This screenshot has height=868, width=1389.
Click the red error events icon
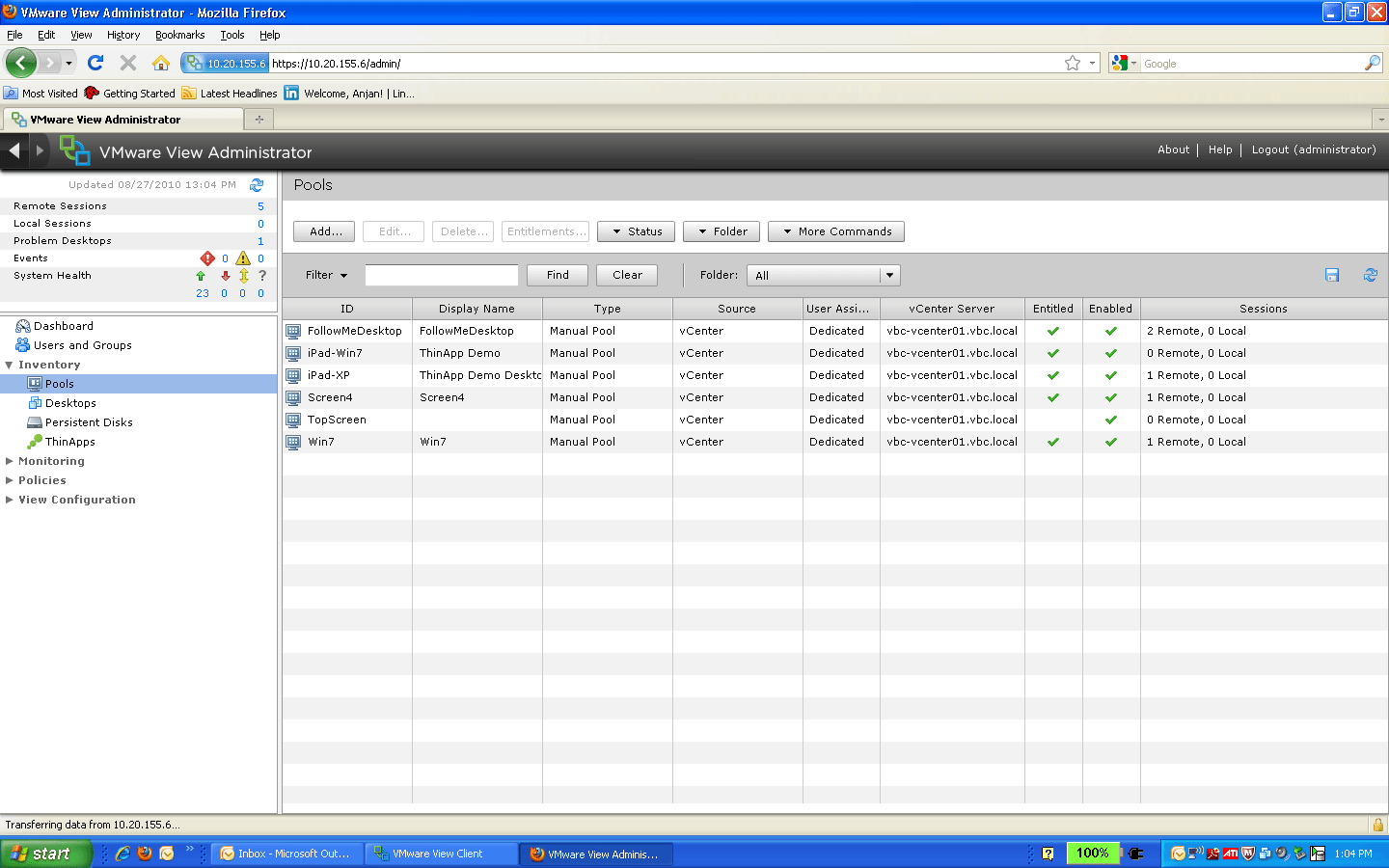pyautogui.click(x=207, y=258)
